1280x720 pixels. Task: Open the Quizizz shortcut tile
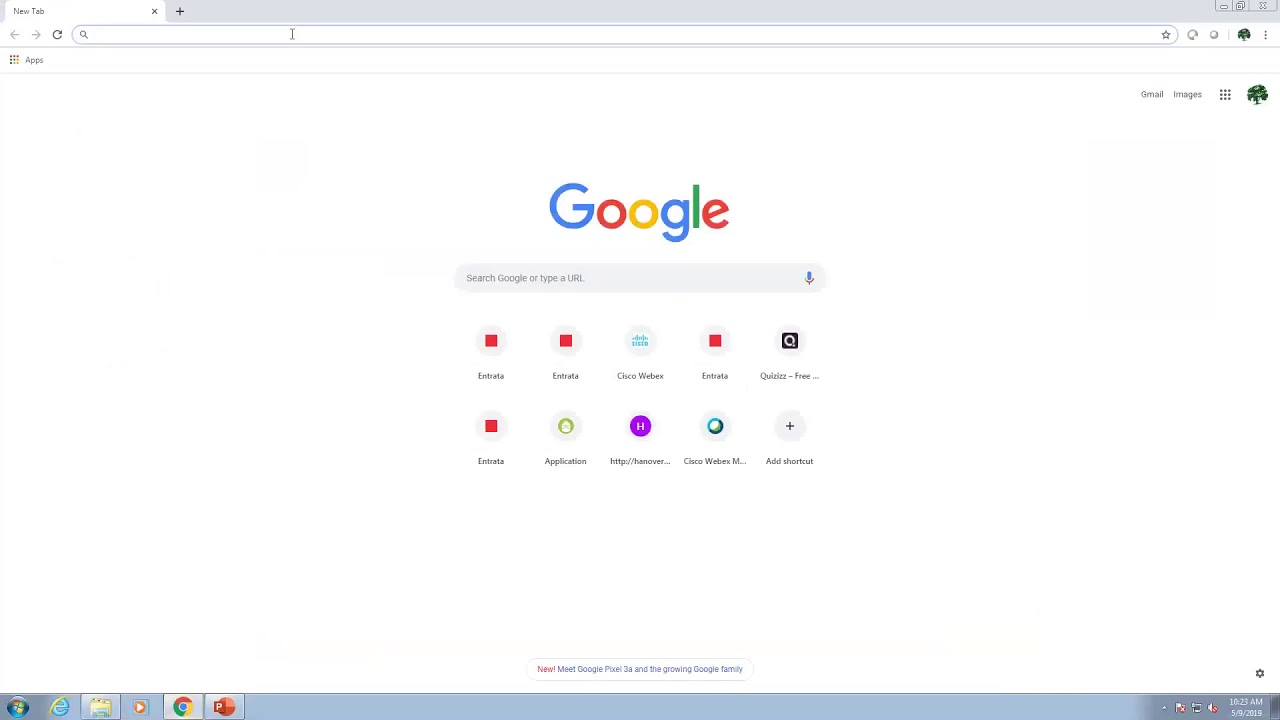pos(789,355)
